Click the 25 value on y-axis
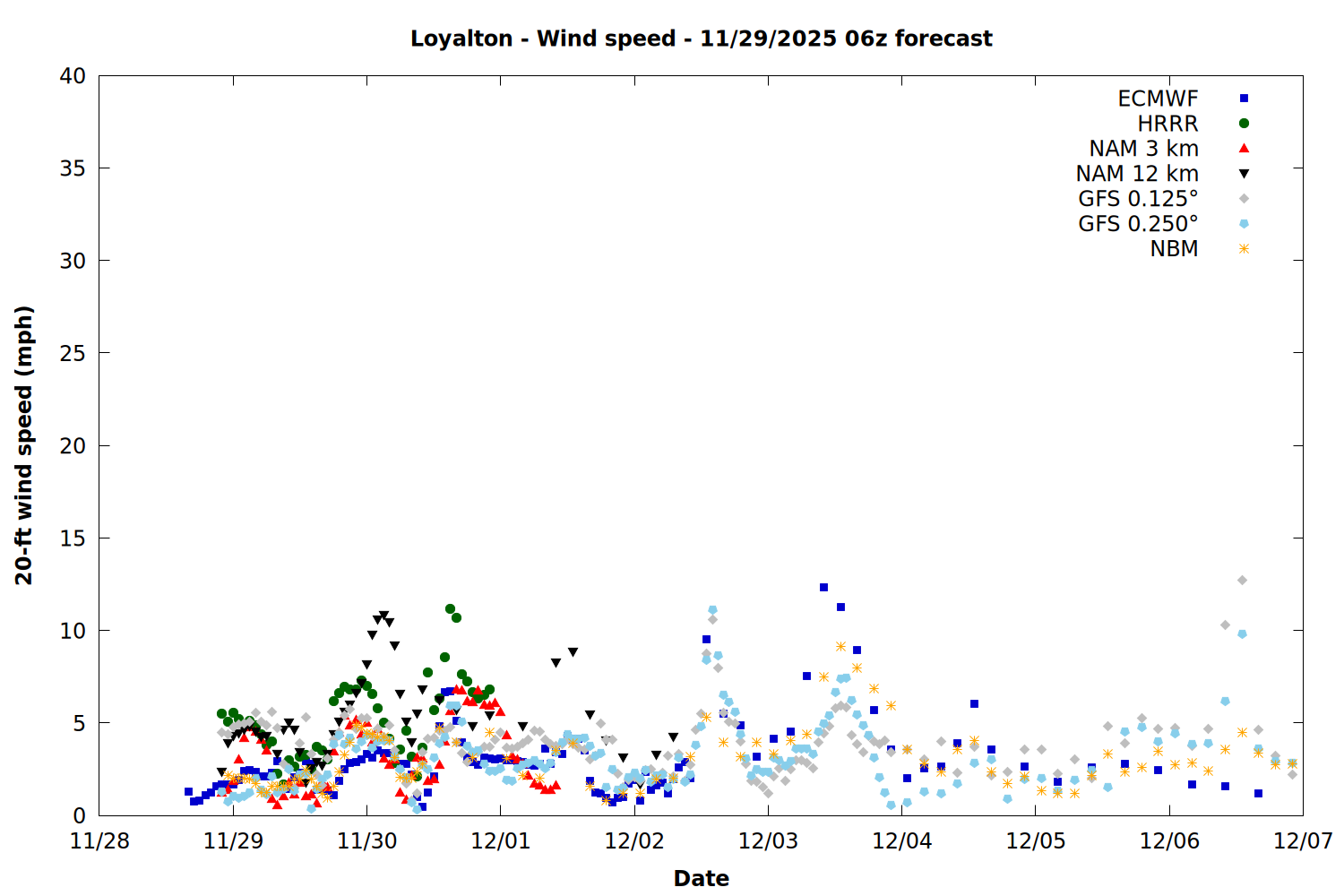The image size is (1344, 896). click(x=73, y=353)
